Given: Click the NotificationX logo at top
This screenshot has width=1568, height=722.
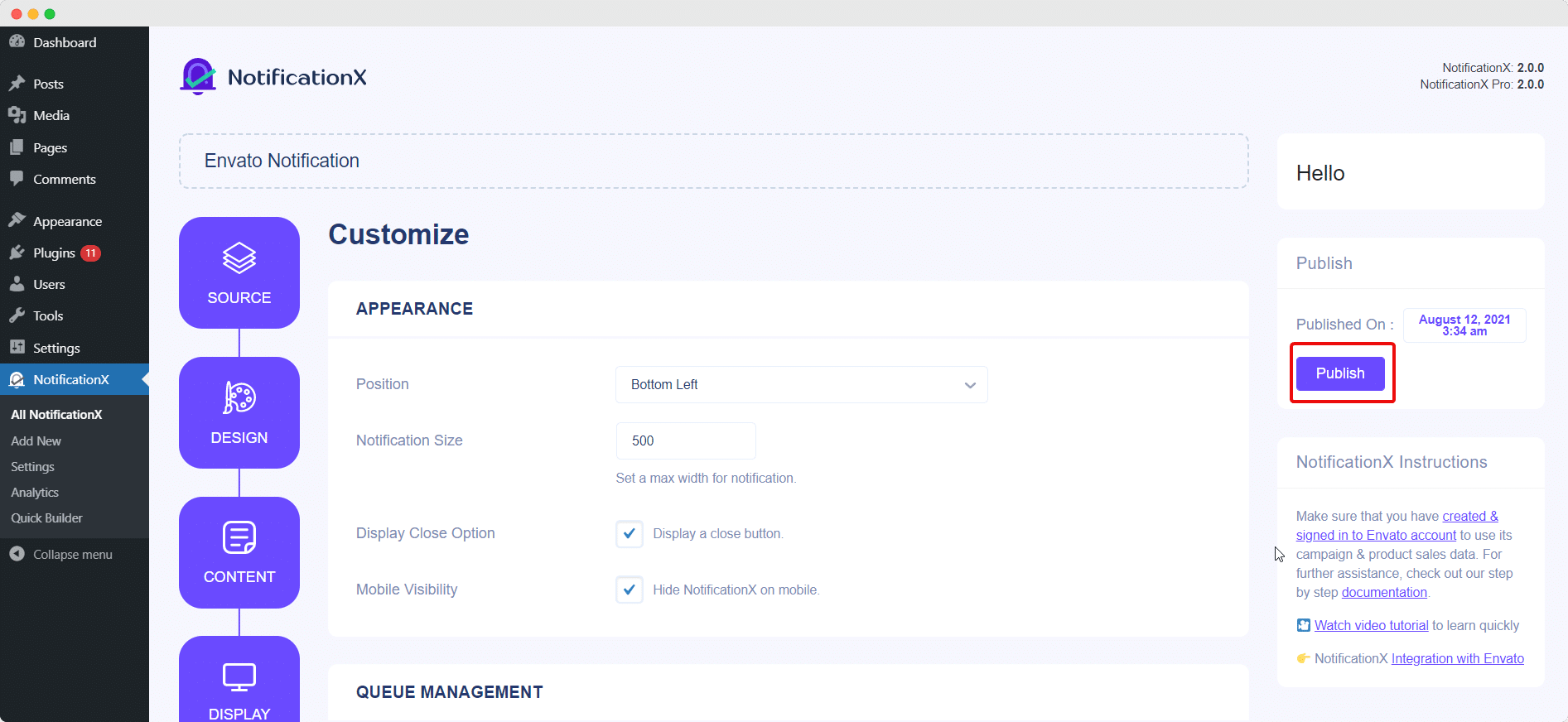Looking at the screenshot, I should pyautogui.click(x=273, y=77).
